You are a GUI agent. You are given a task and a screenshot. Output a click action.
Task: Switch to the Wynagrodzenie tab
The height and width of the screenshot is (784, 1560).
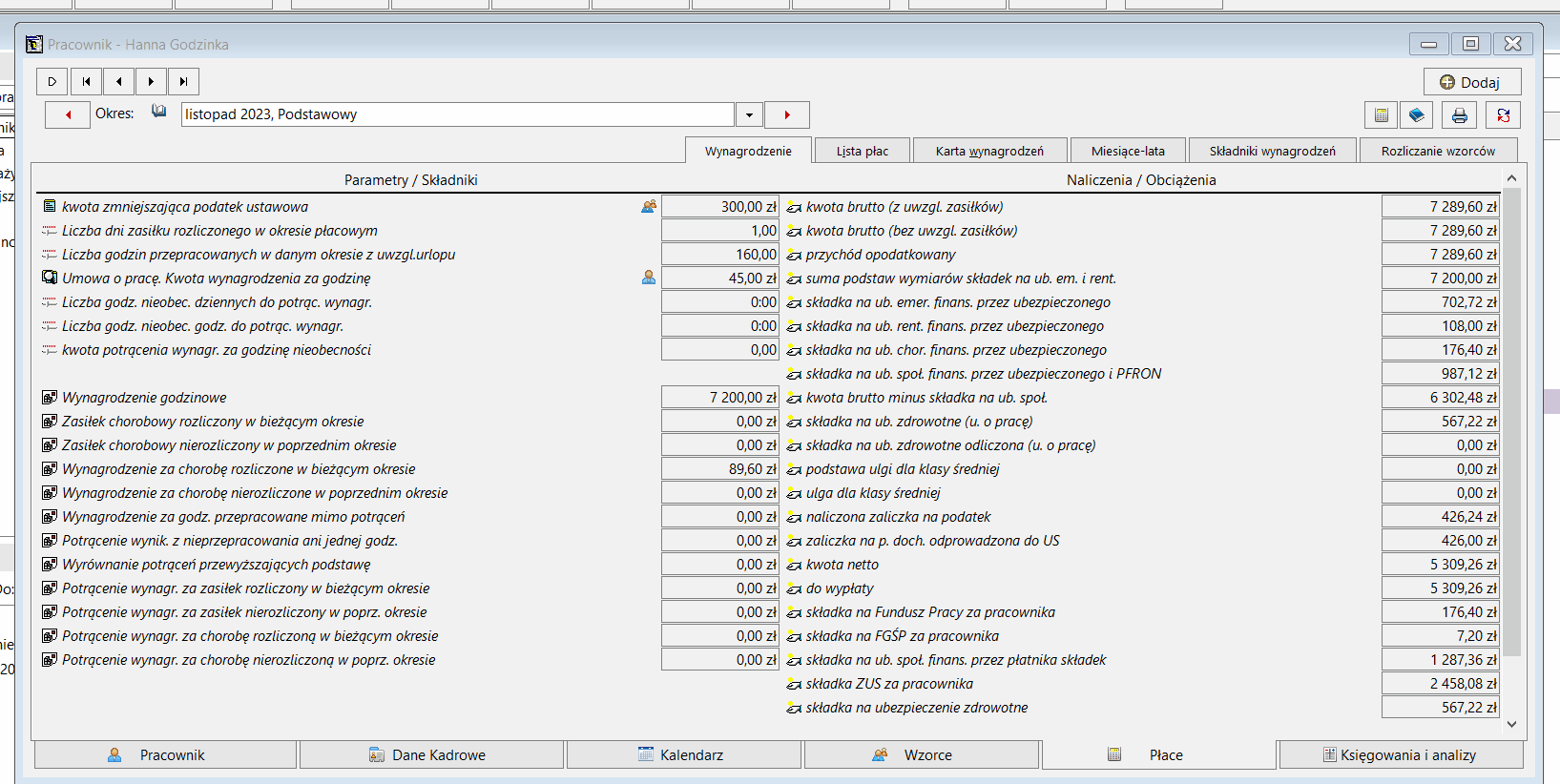tap(748, 151)
